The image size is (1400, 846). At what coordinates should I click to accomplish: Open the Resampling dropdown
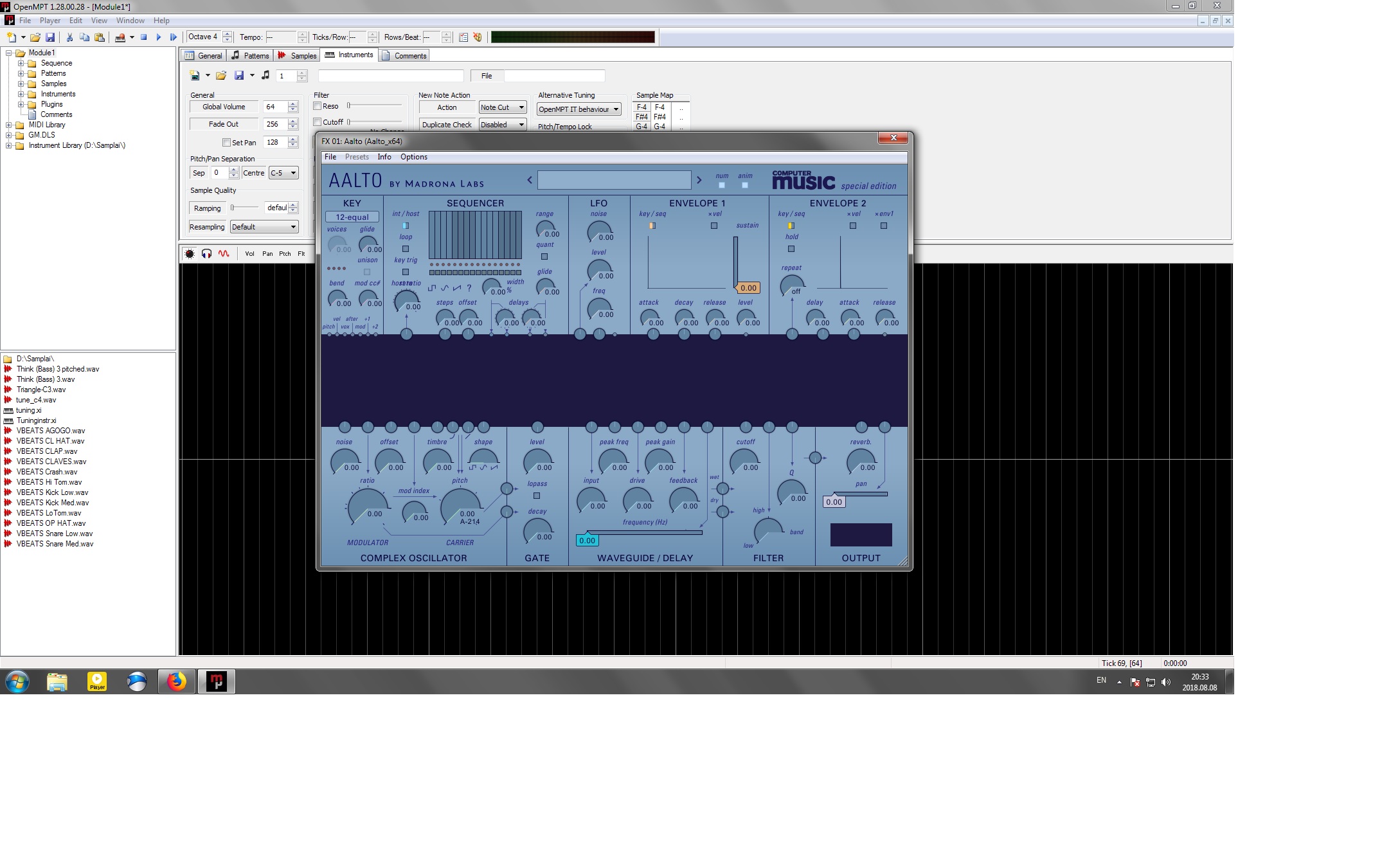point(264,227)
